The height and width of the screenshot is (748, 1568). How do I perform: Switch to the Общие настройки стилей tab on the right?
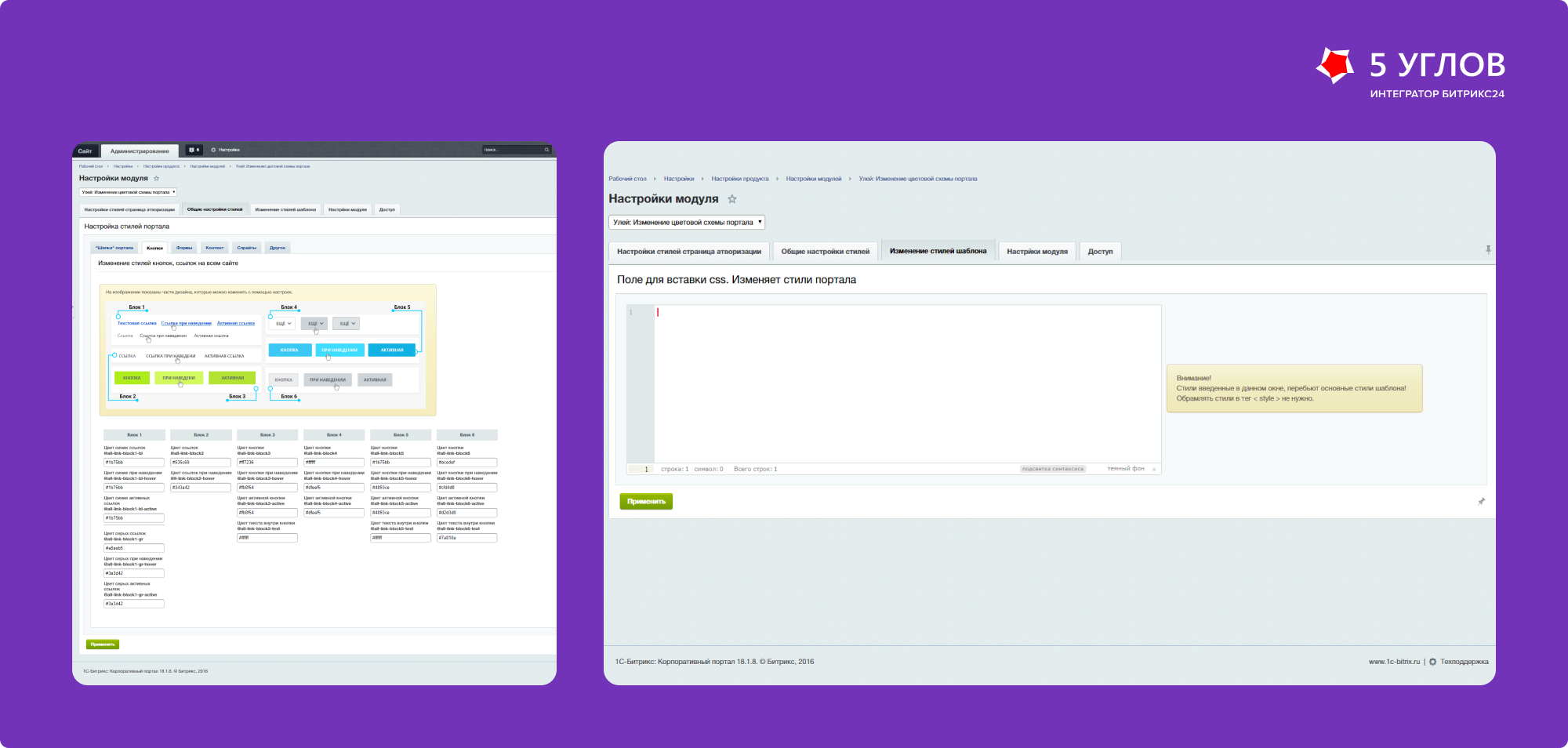click(825, 252)
